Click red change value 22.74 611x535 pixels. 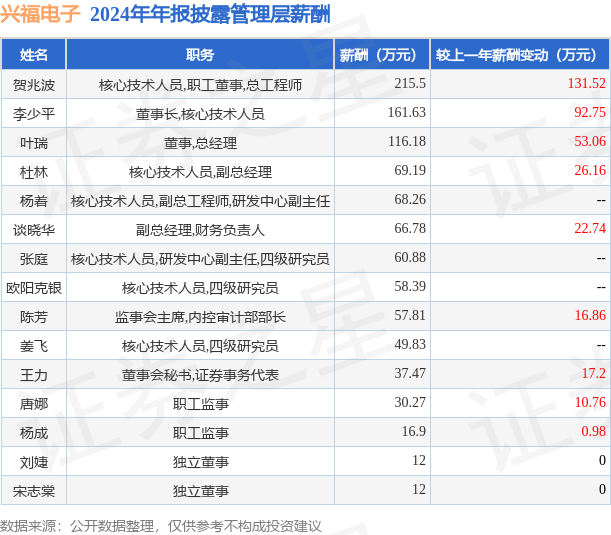pos(590,229)
